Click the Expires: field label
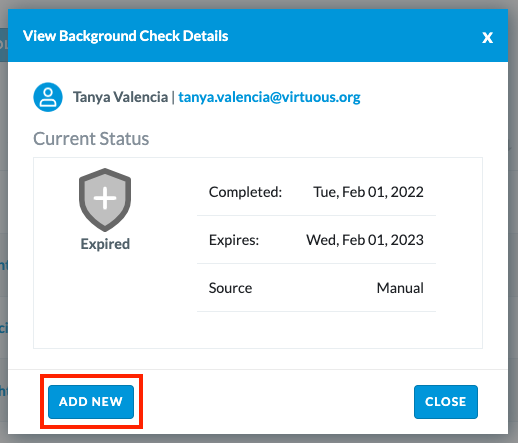The height and width of the screenshot is (443, 518). click(234, 240)
